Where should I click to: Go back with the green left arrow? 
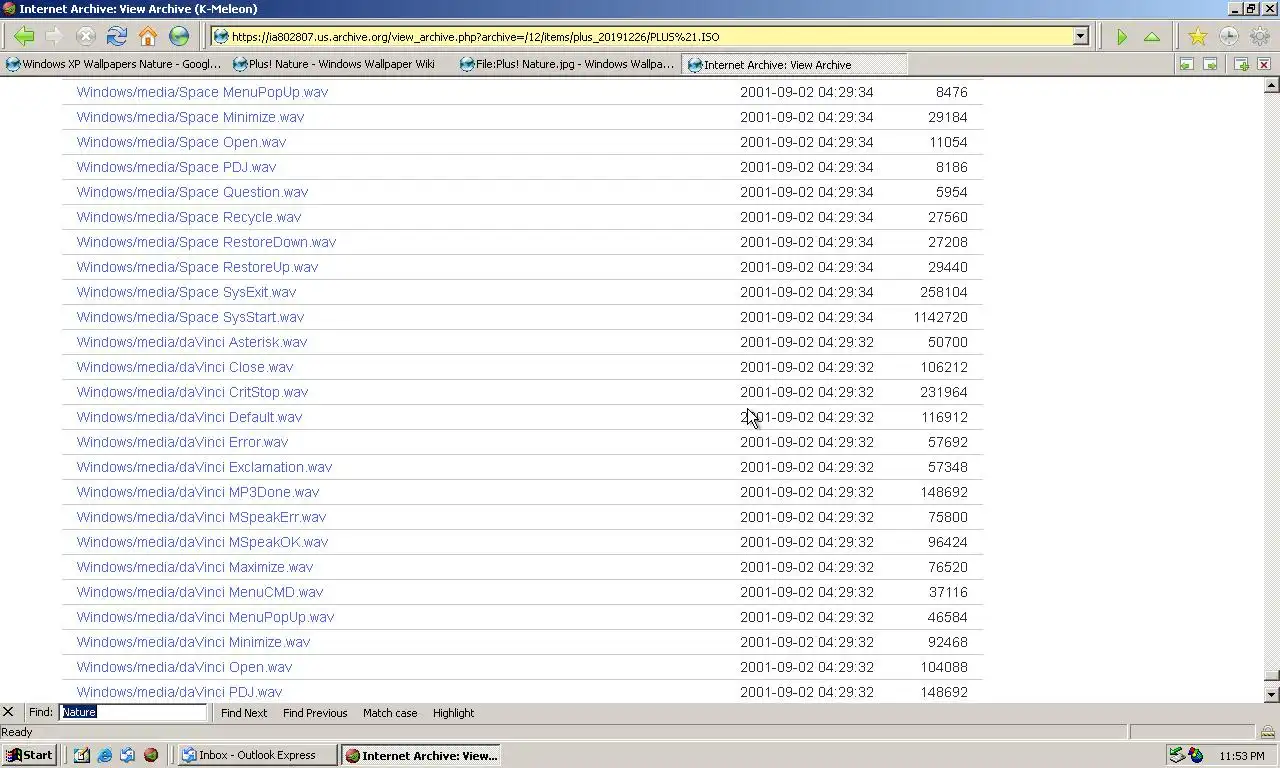tap(24, 37)
